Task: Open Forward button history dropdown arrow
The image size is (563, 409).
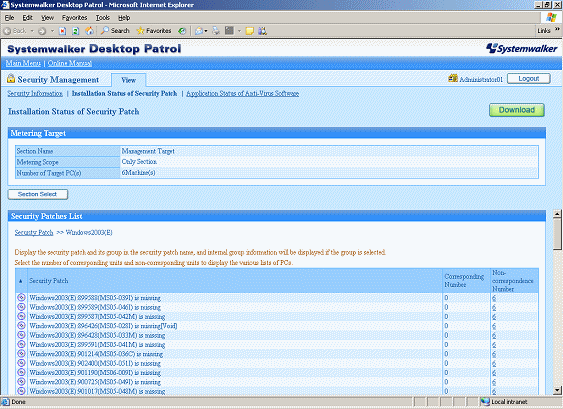Action: [x=52, y=31]
